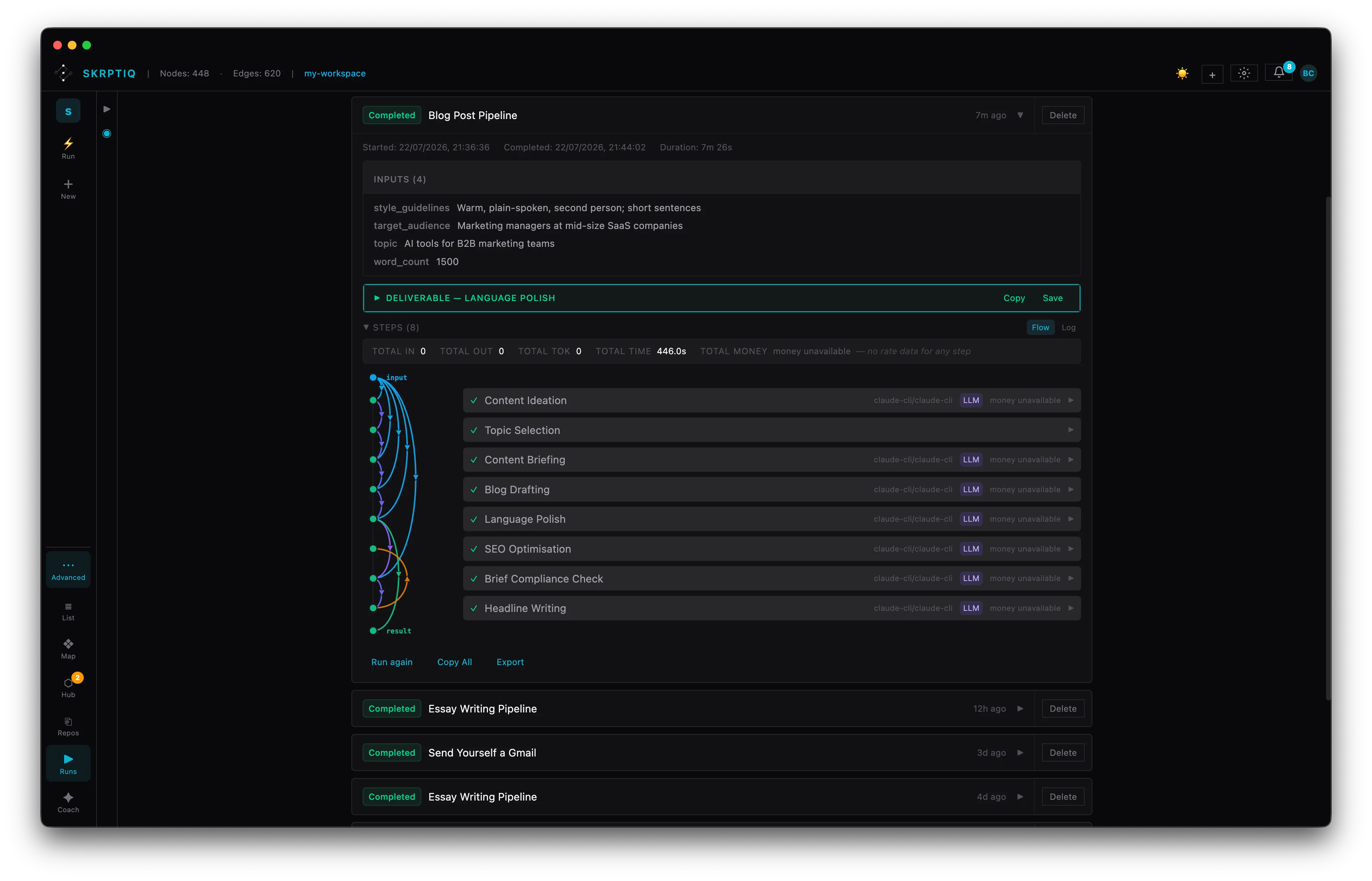The image size is (1372, 881).
Task: Click the SKRPTIQ brand name
Action: pos(109,73)
